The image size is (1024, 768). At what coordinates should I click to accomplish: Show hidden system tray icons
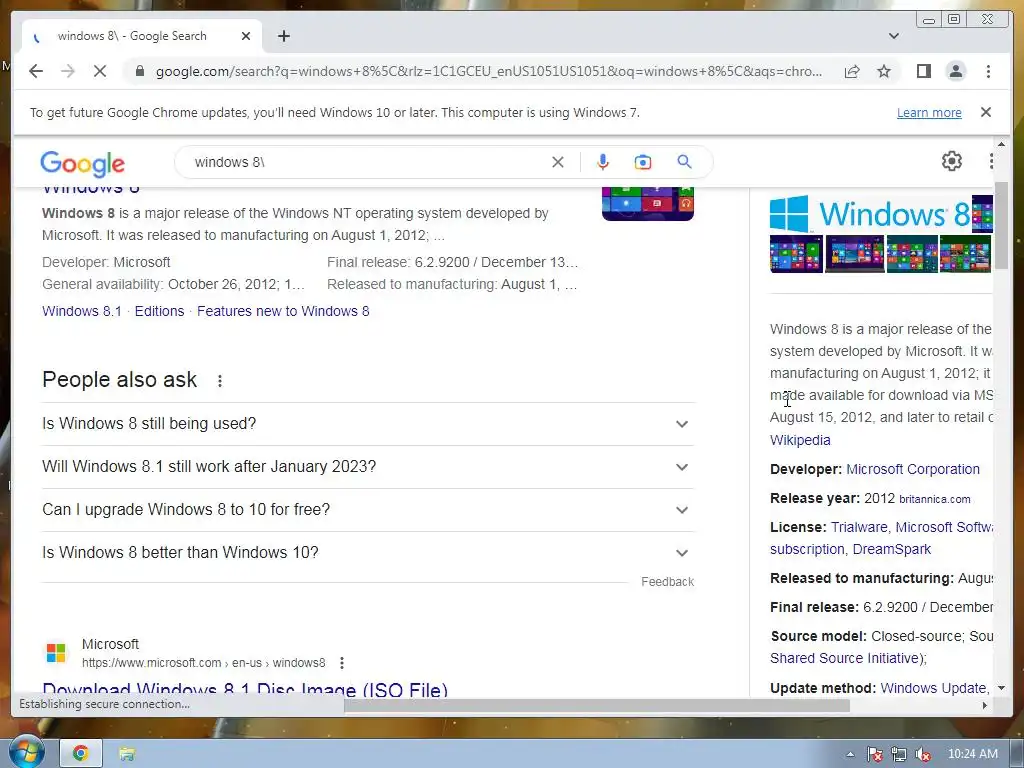coord(850,754)
